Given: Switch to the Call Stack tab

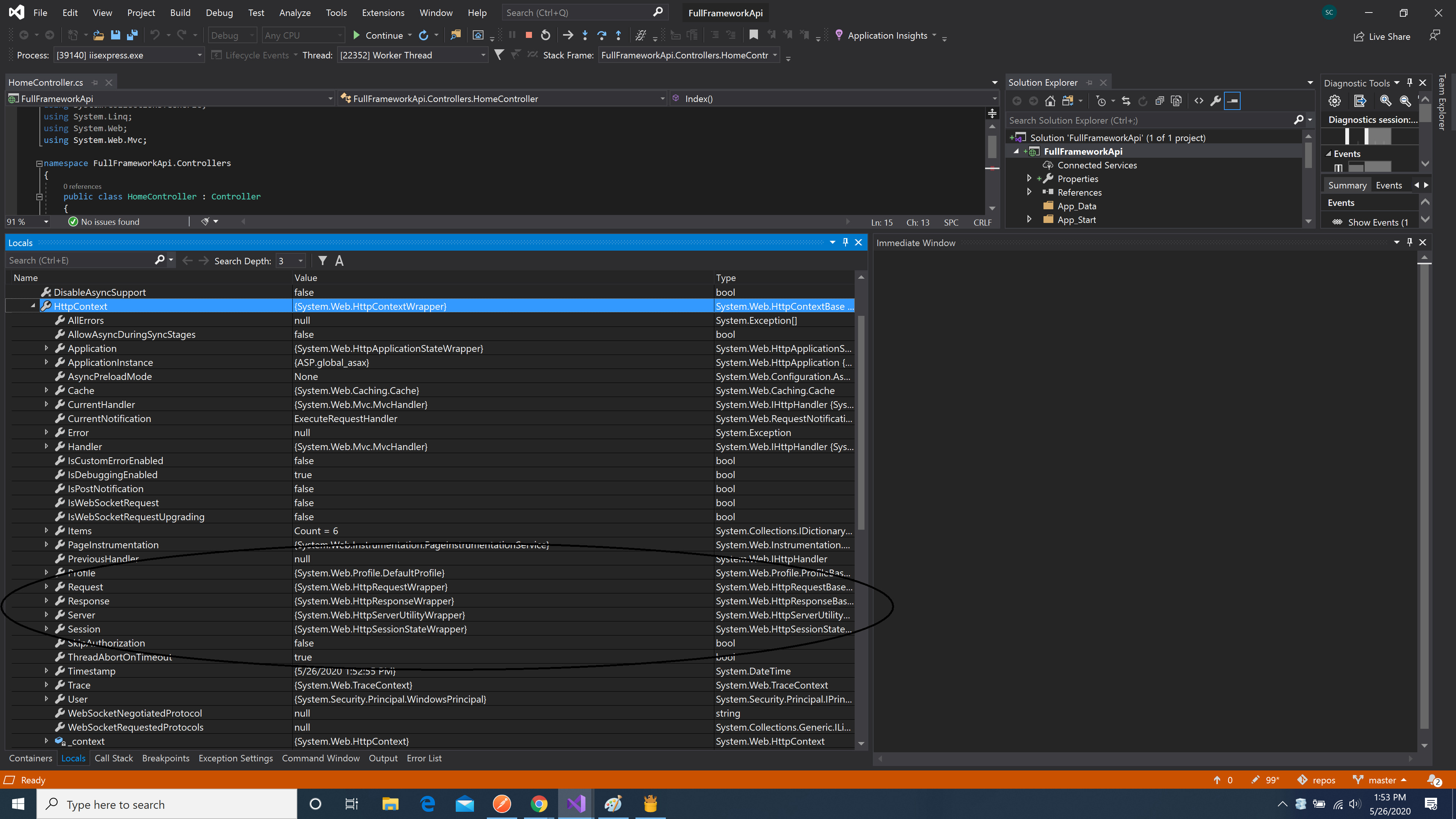Looking at the screenshot, I should pyautogui.click(x=114, y=758).
